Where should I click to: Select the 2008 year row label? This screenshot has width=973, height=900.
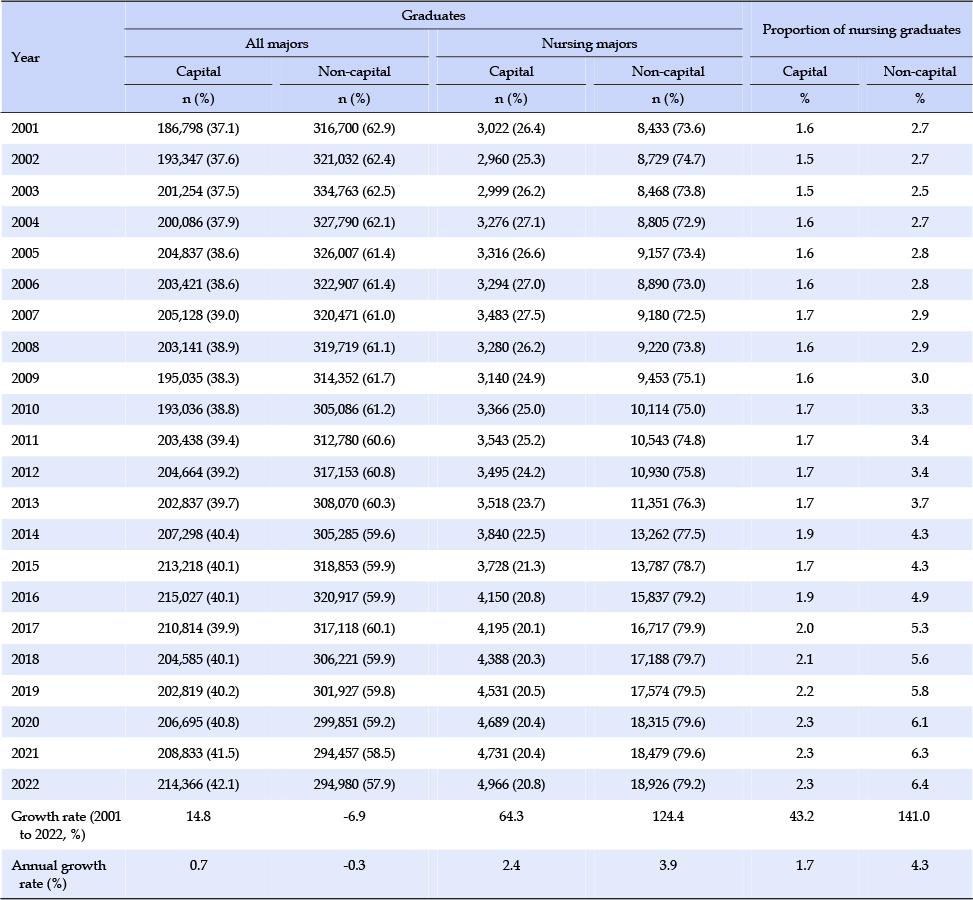click(x=25, y=347)
